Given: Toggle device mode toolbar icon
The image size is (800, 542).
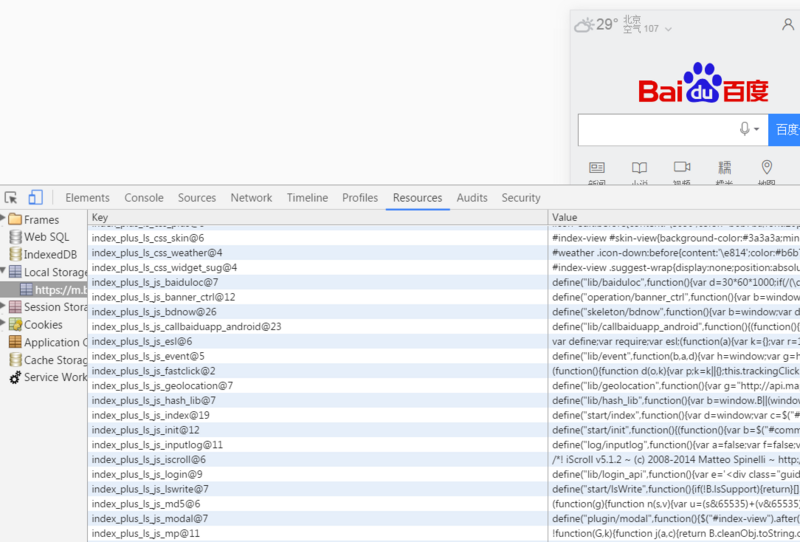Looking at the screenshot, I should (x=35, y=198).
